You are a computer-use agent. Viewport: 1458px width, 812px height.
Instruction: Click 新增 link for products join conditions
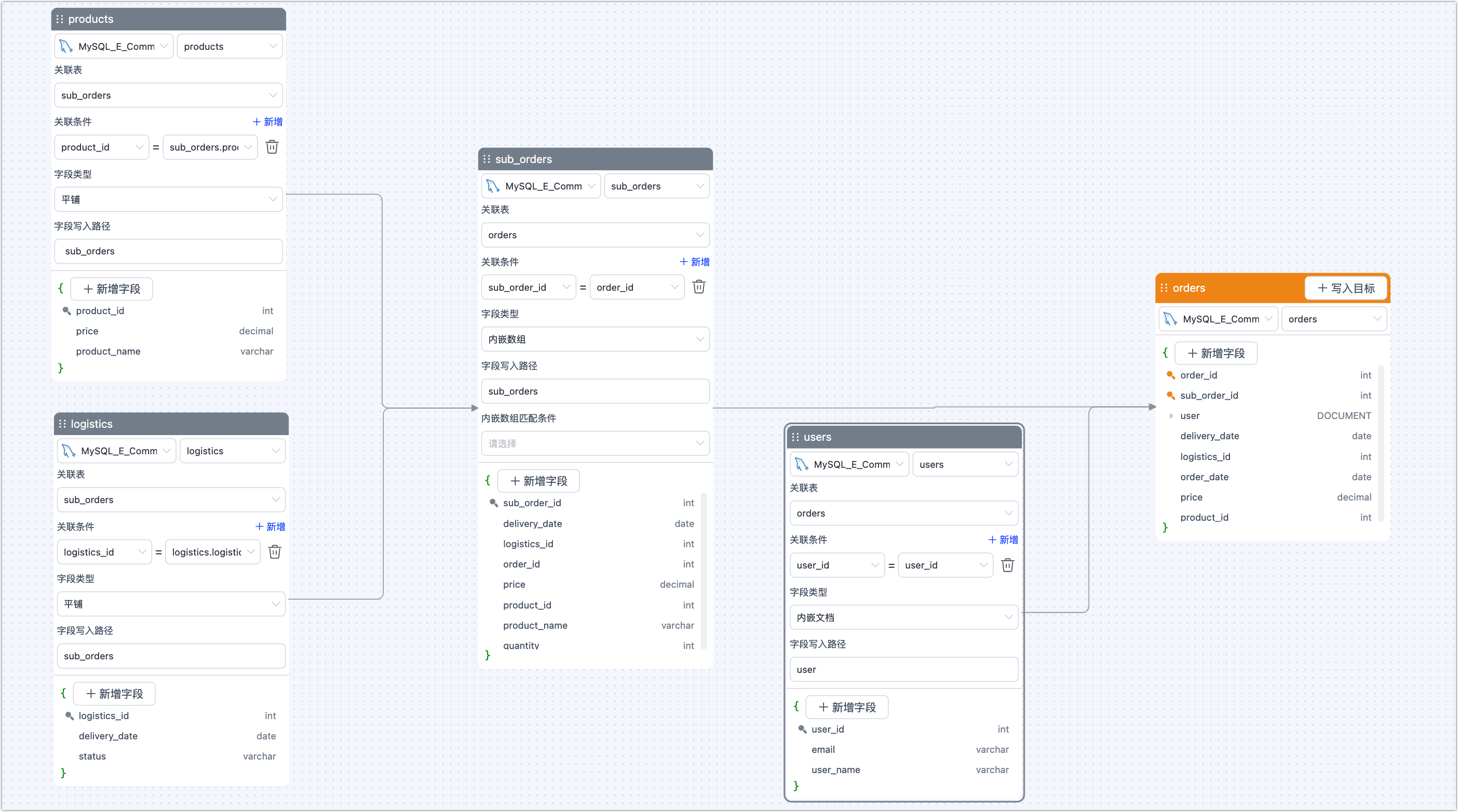[x=267, y=121]
